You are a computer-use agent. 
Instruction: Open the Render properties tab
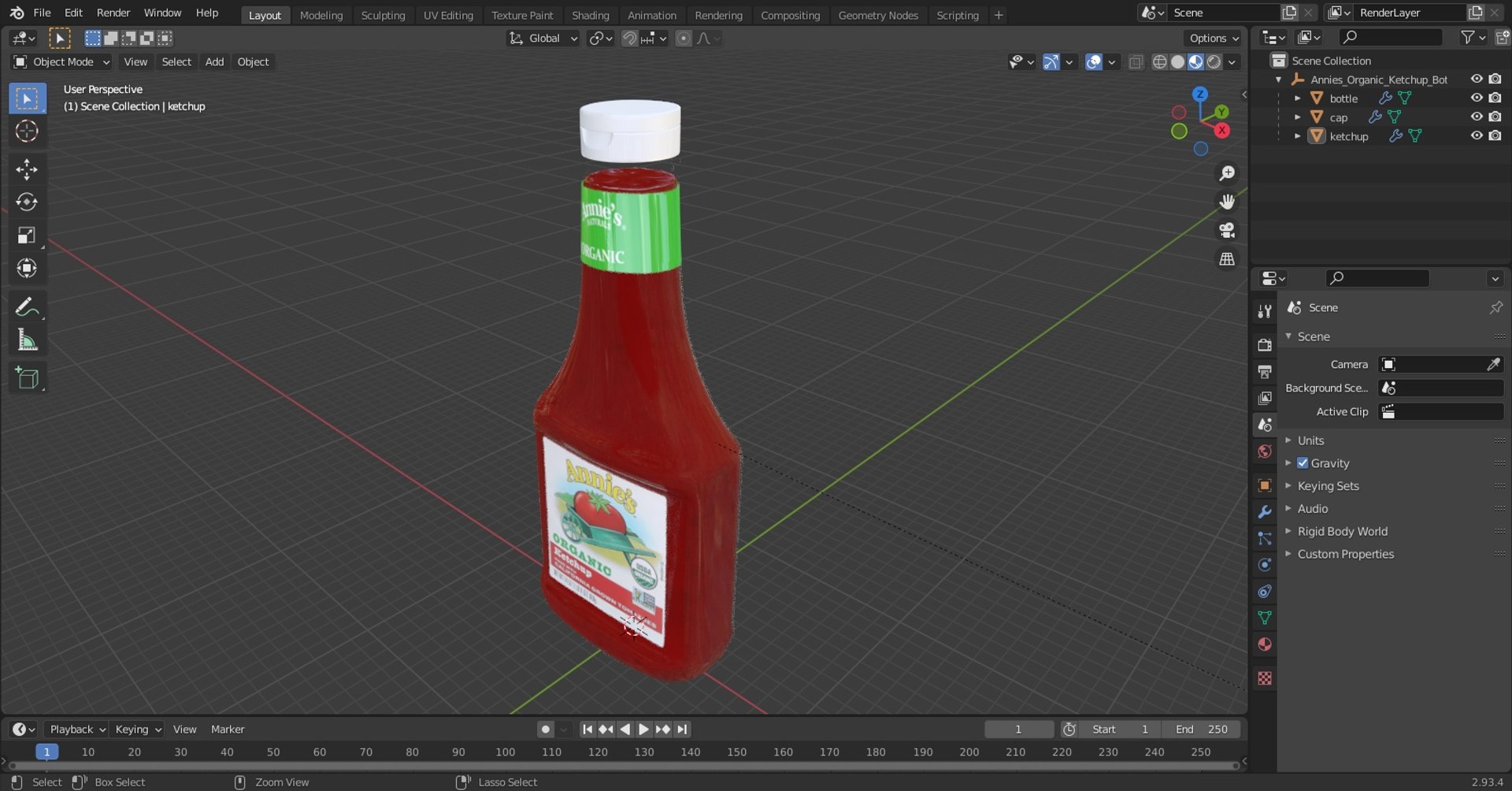tap(1265, 345)
